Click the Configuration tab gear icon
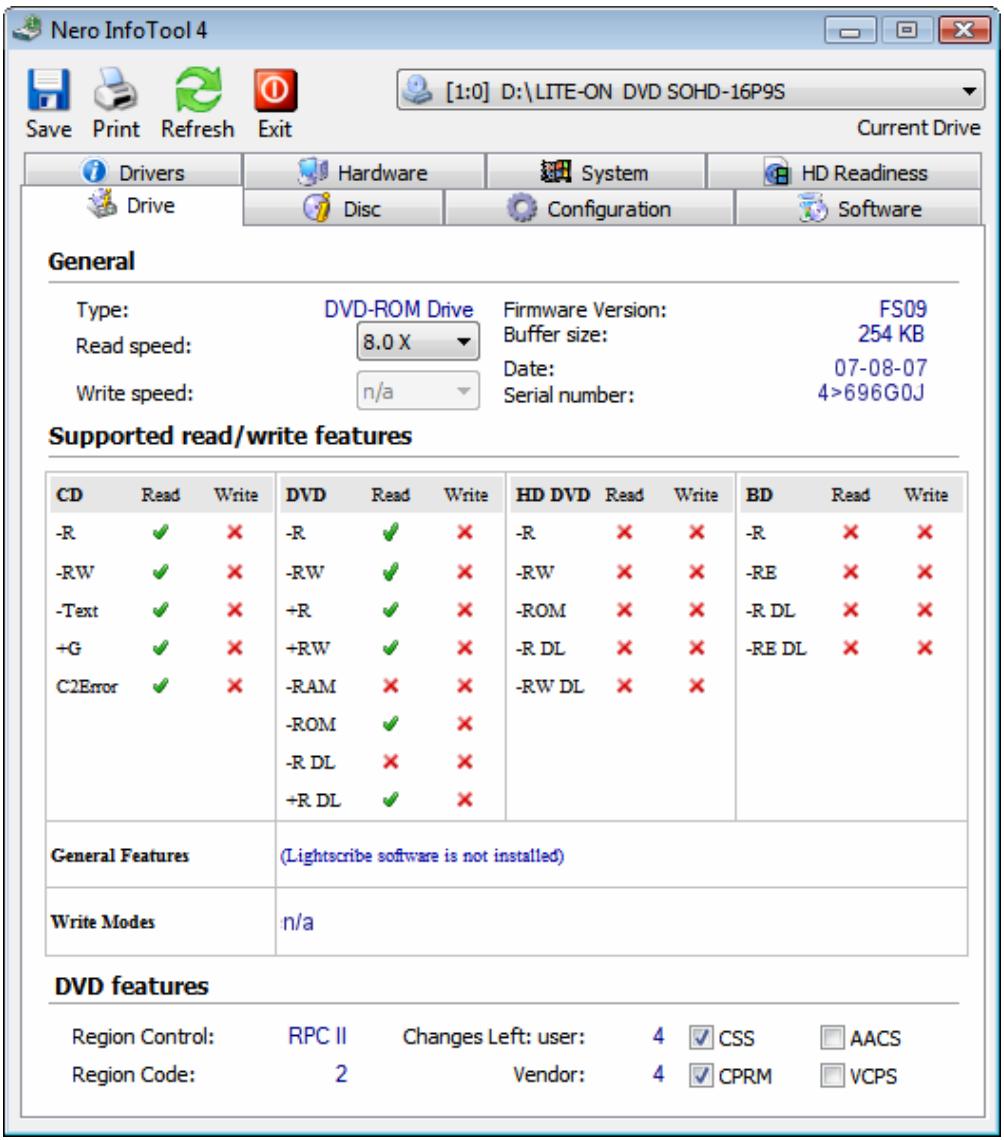 [521, 208]
